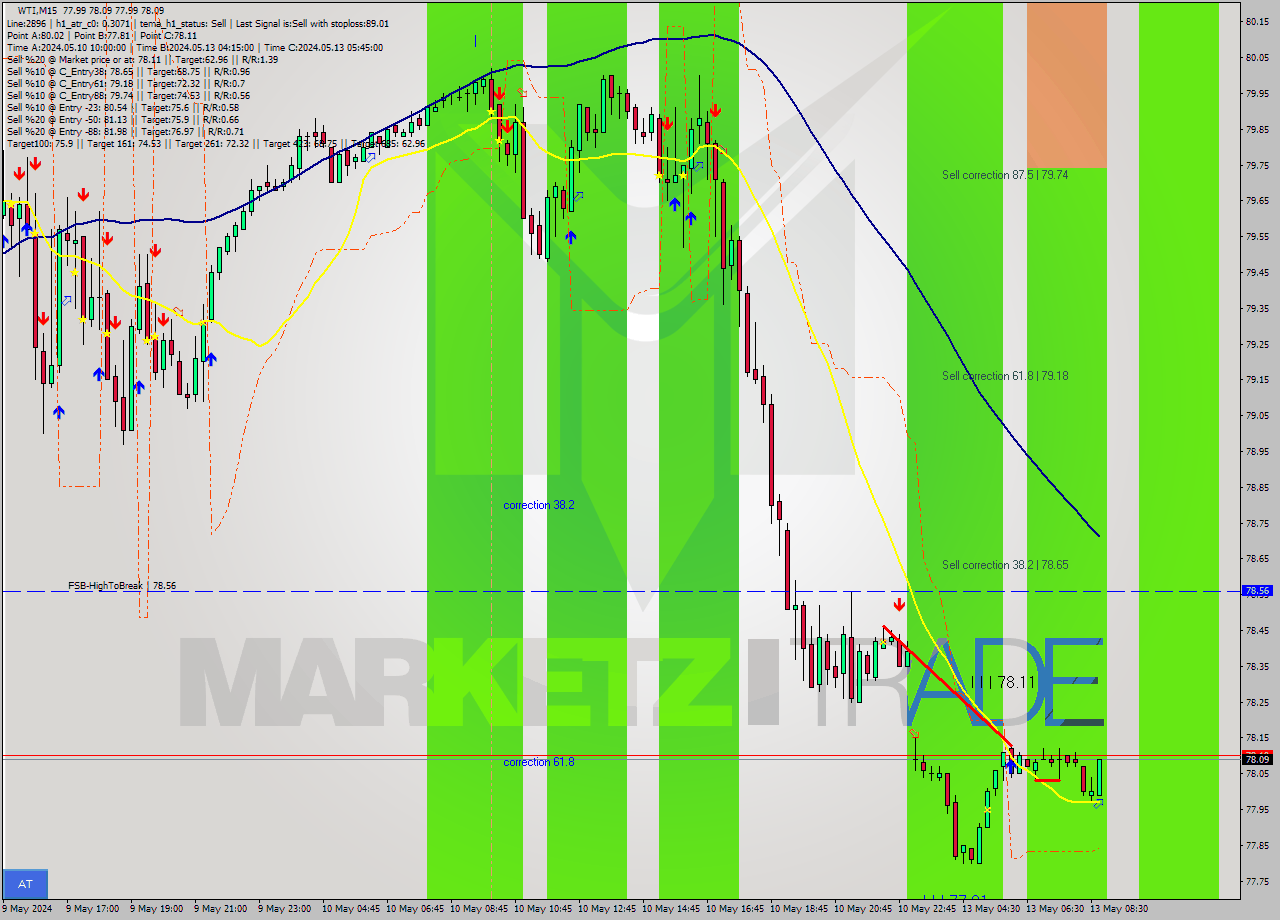Click the 'Sell %10 @ C_Entry38: 78.65' line

pos(128,72)
